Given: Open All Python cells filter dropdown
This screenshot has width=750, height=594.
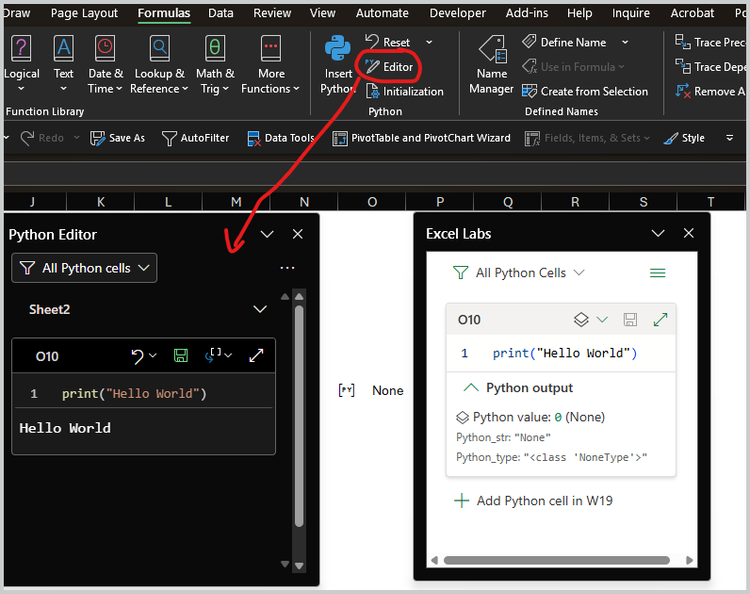Looking at the screenshot, I should coord(84,268).
